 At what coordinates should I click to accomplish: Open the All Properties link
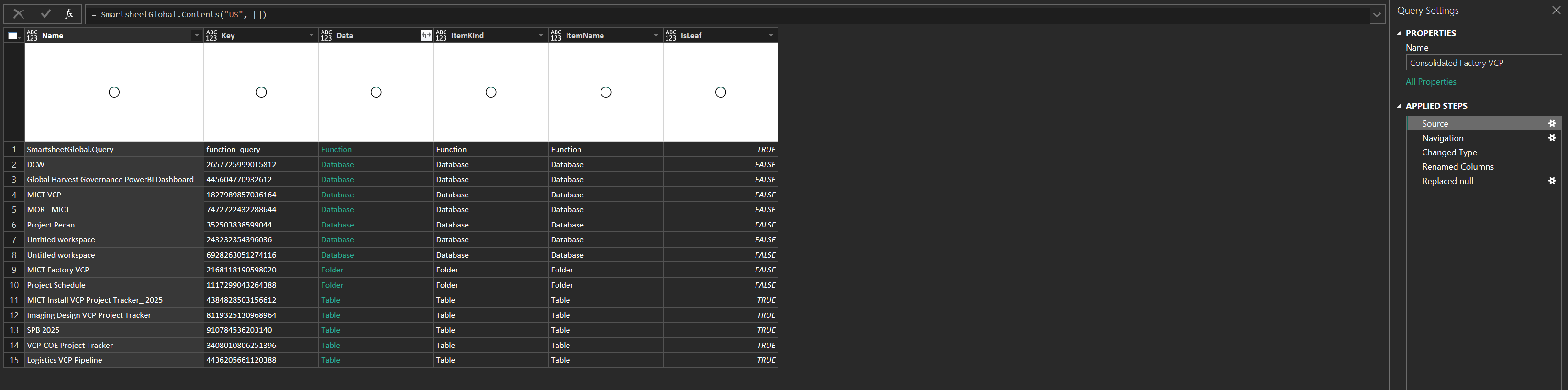coord(1430,82)
